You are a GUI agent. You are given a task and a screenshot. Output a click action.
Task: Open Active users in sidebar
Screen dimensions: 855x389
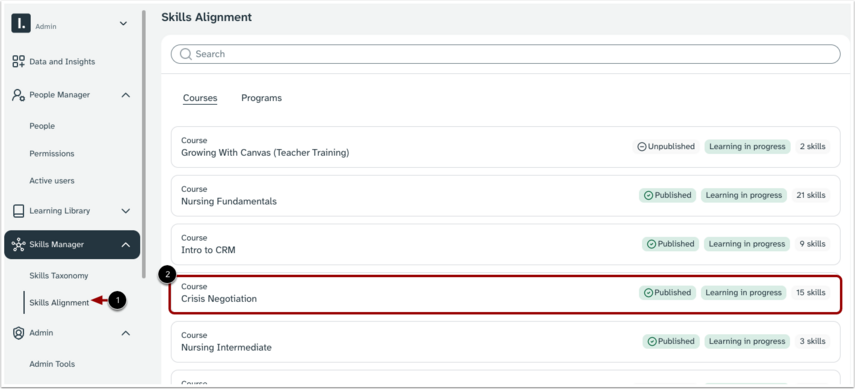pyautogui.click(x=52, y=181)
